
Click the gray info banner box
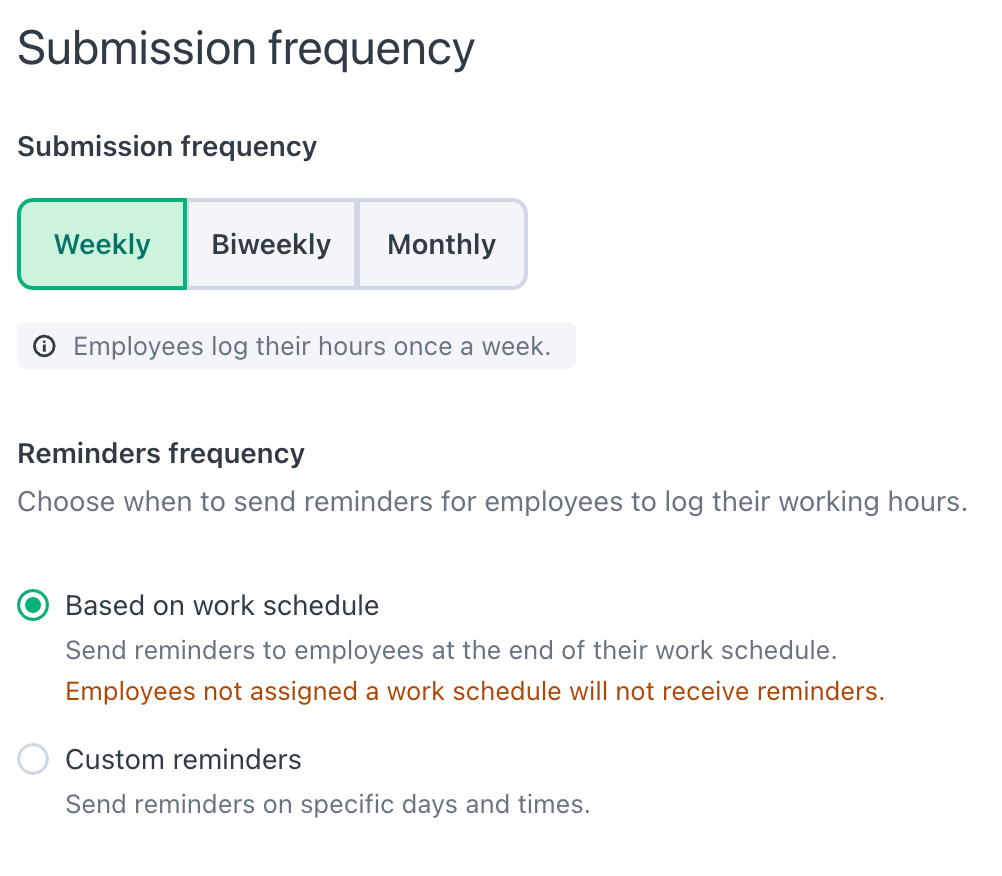coord(297,346)
